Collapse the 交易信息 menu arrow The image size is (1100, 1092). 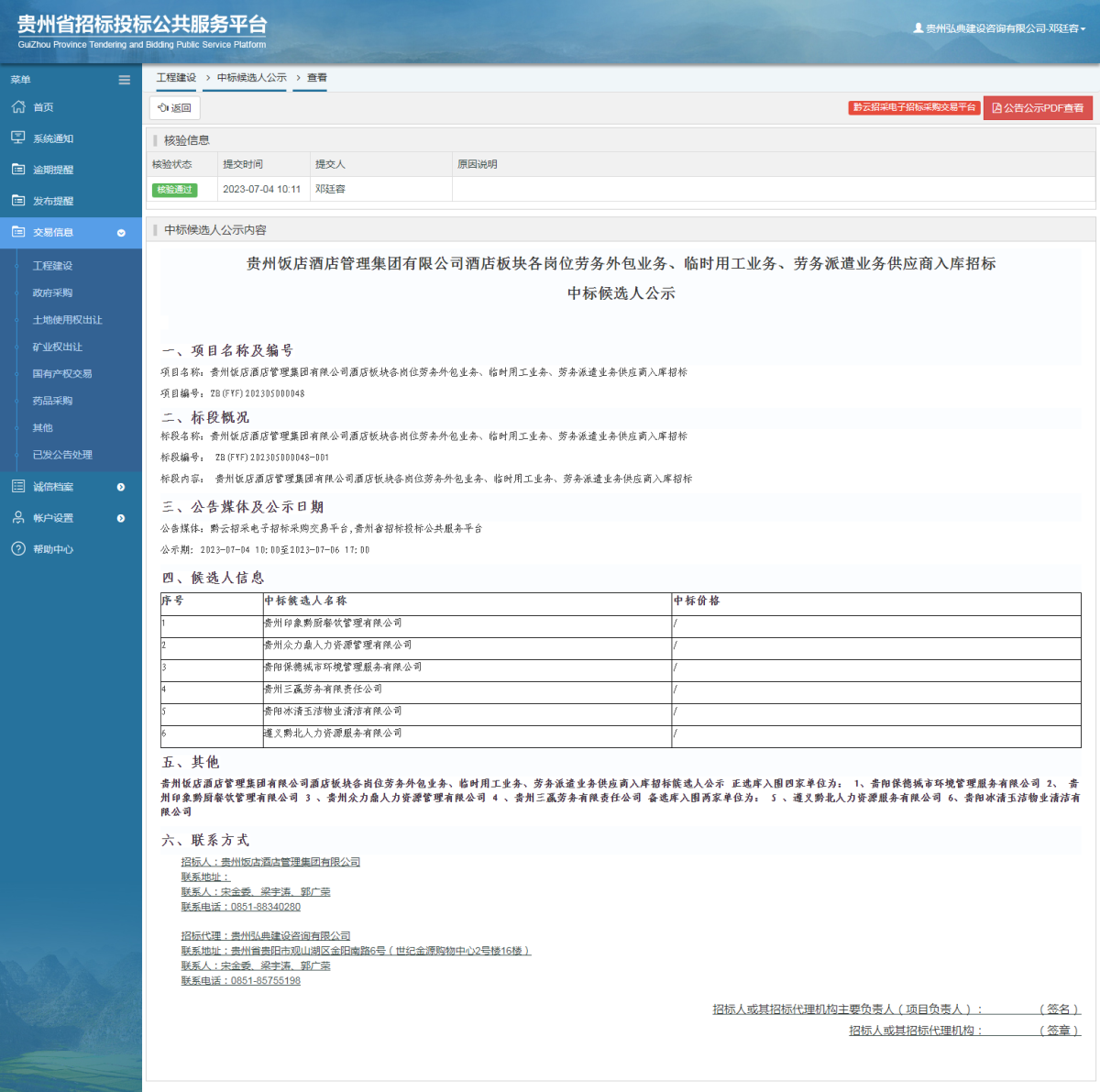pos(121,233)
